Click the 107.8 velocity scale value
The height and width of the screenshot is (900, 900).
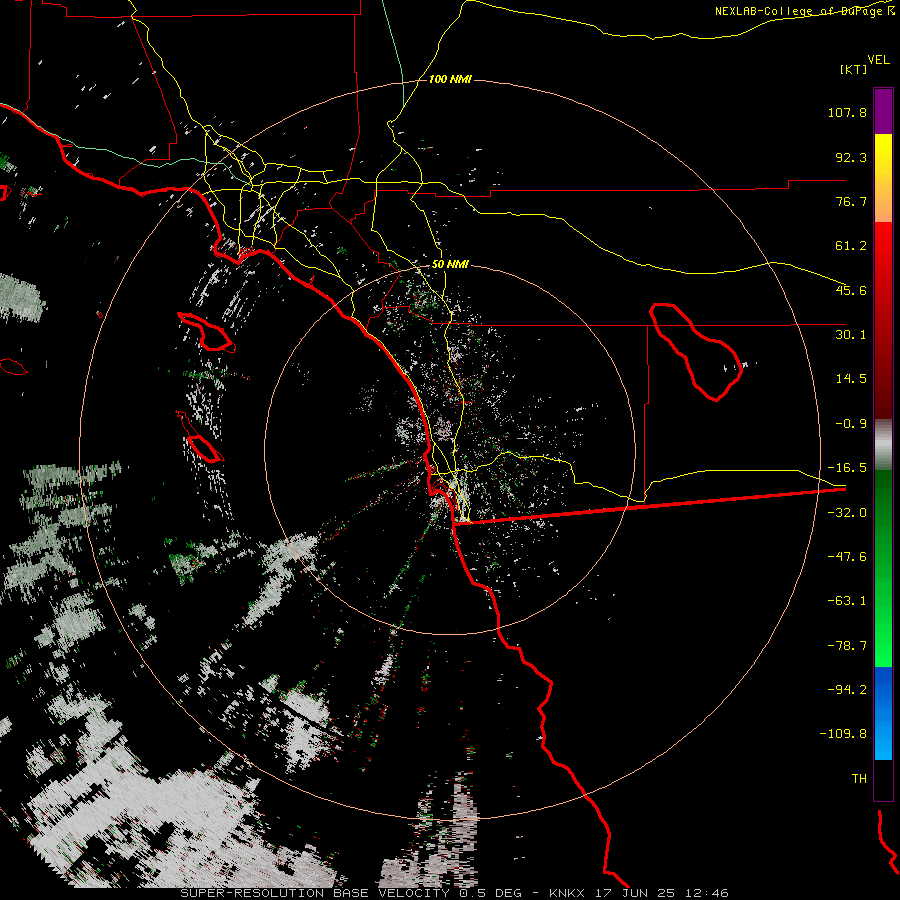coord(847,112)
